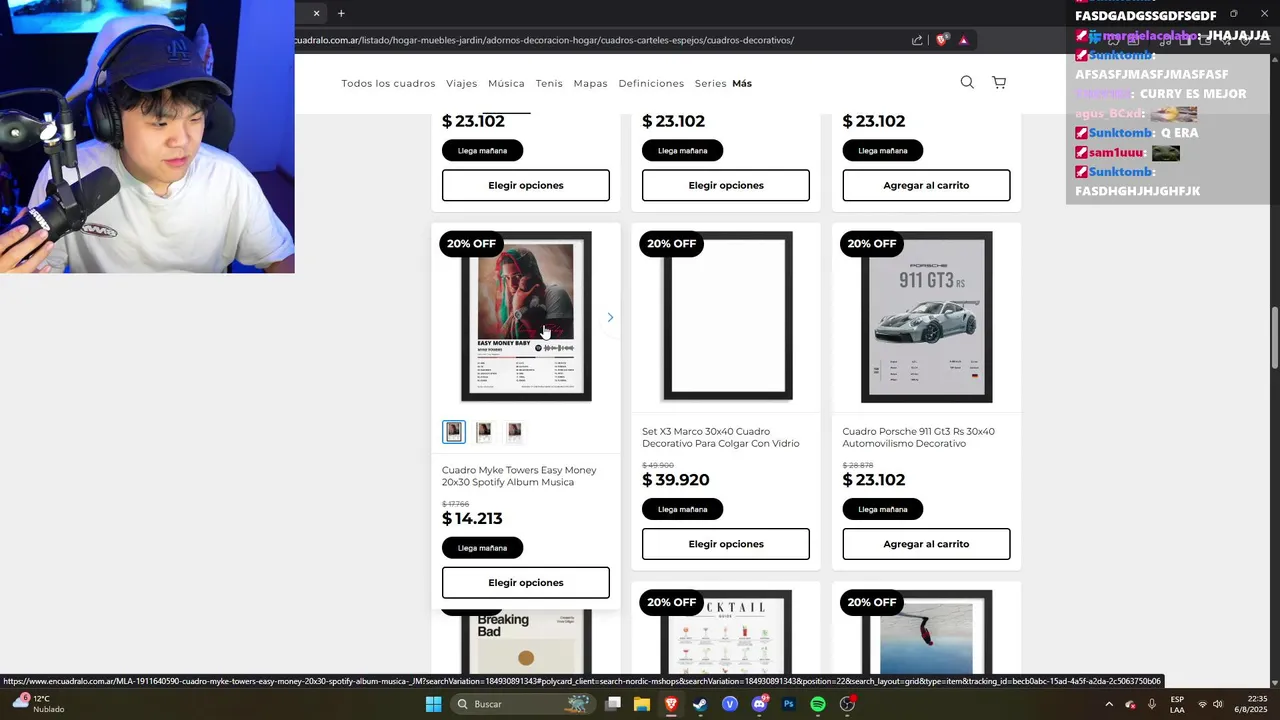The height and width of the screenshot is (720, 1280).
Task: Open the blue V app in taskbar
Action: pyautogui.click(x=730, y=704)
